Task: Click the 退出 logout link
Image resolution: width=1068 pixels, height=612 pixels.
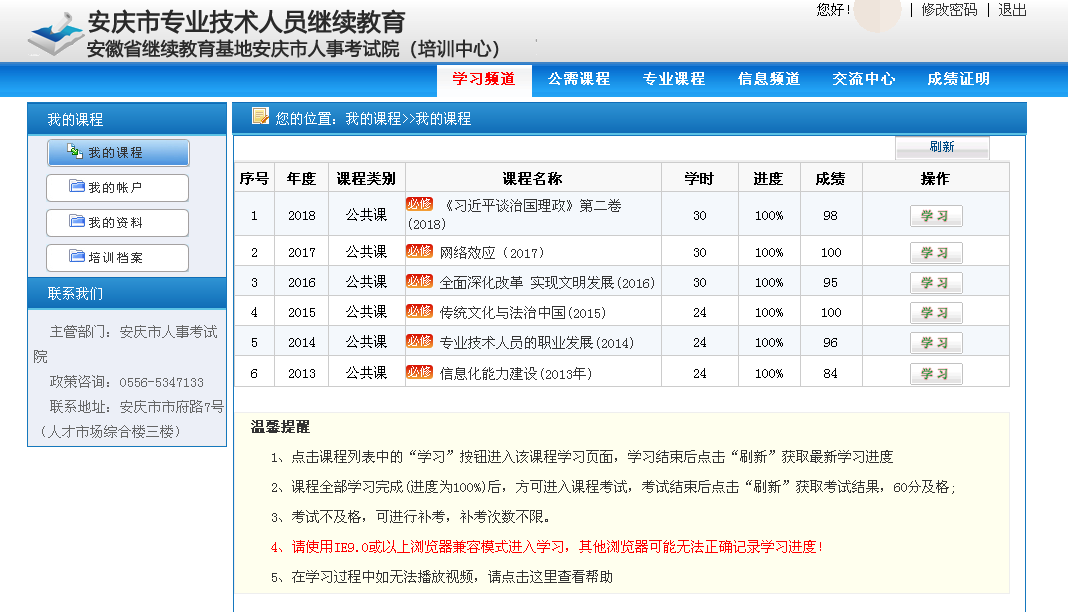Action: tap(1012, 10)
